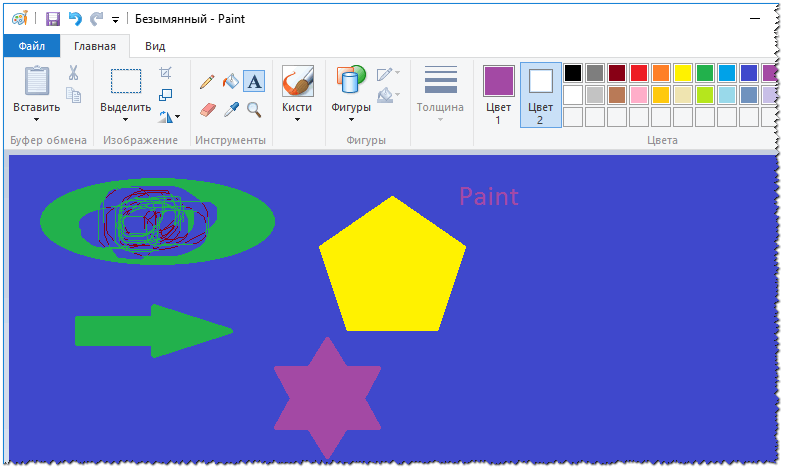Screen dimensions: 789x474
Task: Select the Magnifier tool
Action: click(254, 109)
